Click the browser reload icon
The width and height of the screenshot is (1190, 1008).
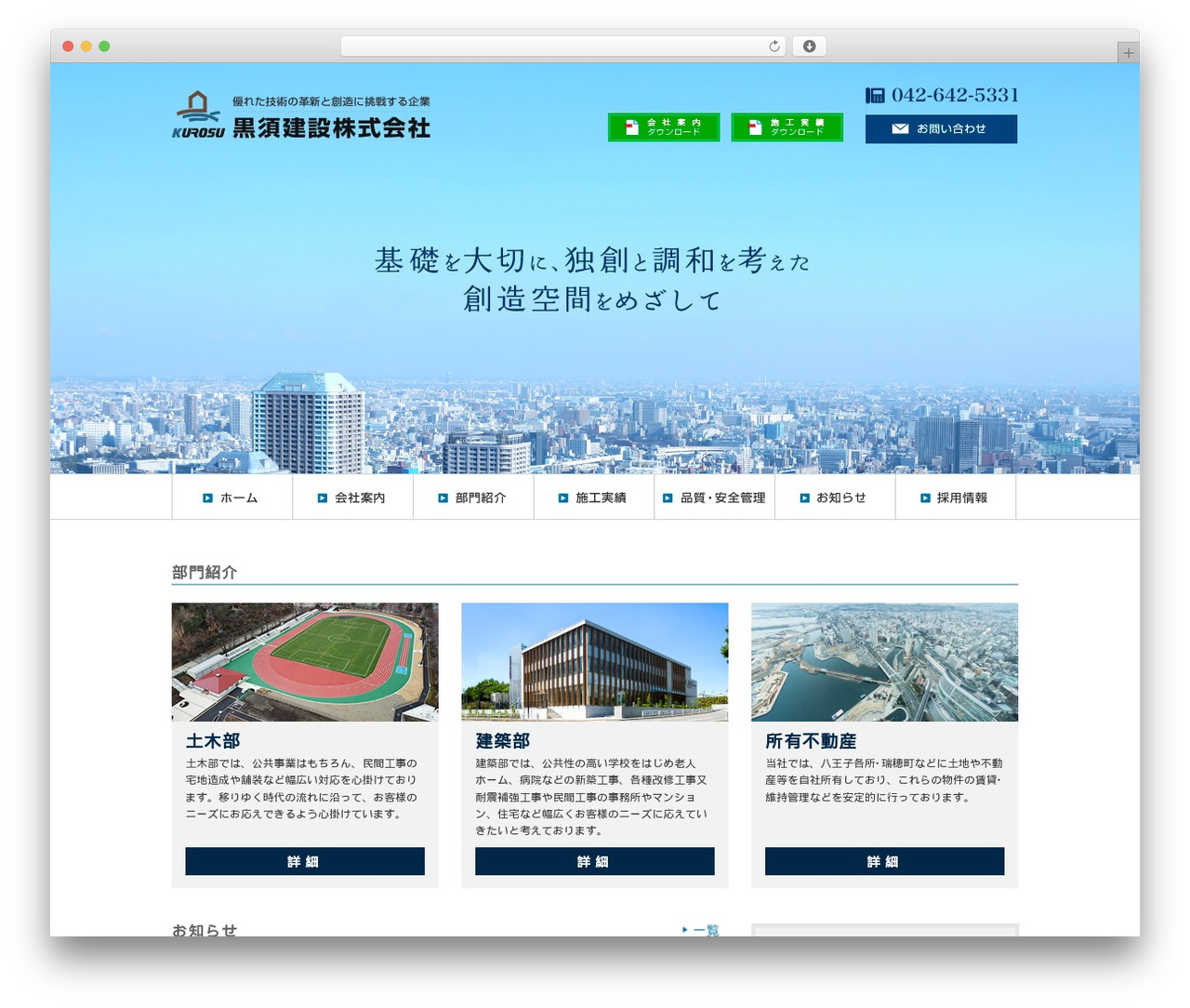[x=773, y=46]
